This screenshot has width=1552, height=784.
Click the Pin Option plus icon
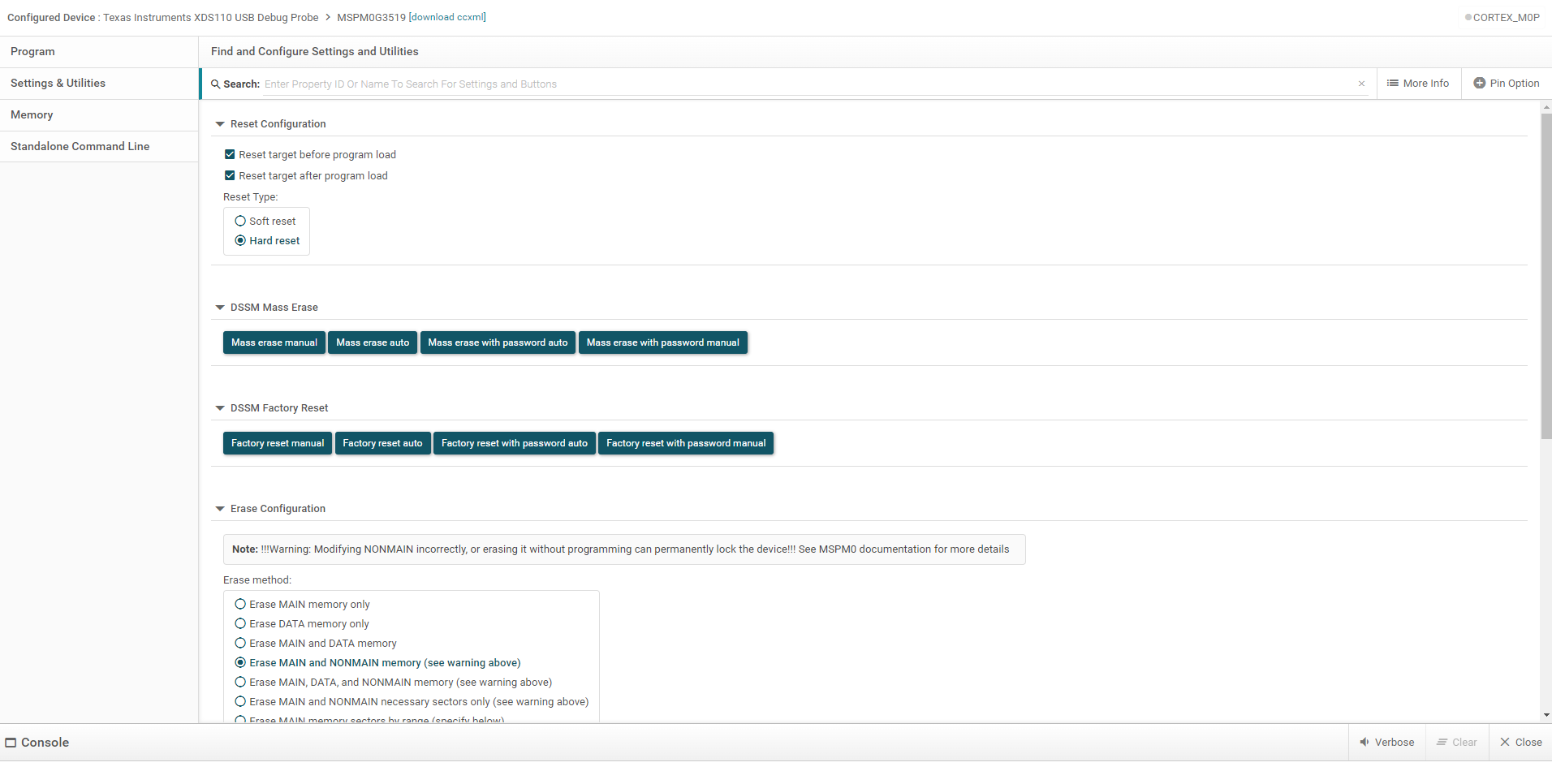[x=1479, y=84]
